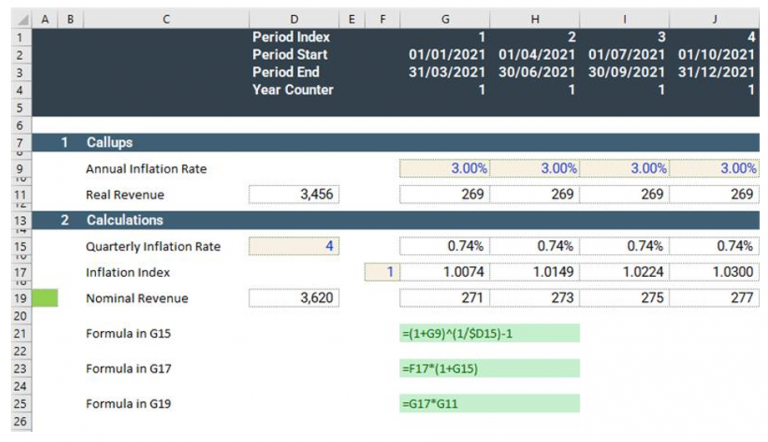Select row 26 header
The height and width of the screenshot is (442, 768).
coord(20,421)
